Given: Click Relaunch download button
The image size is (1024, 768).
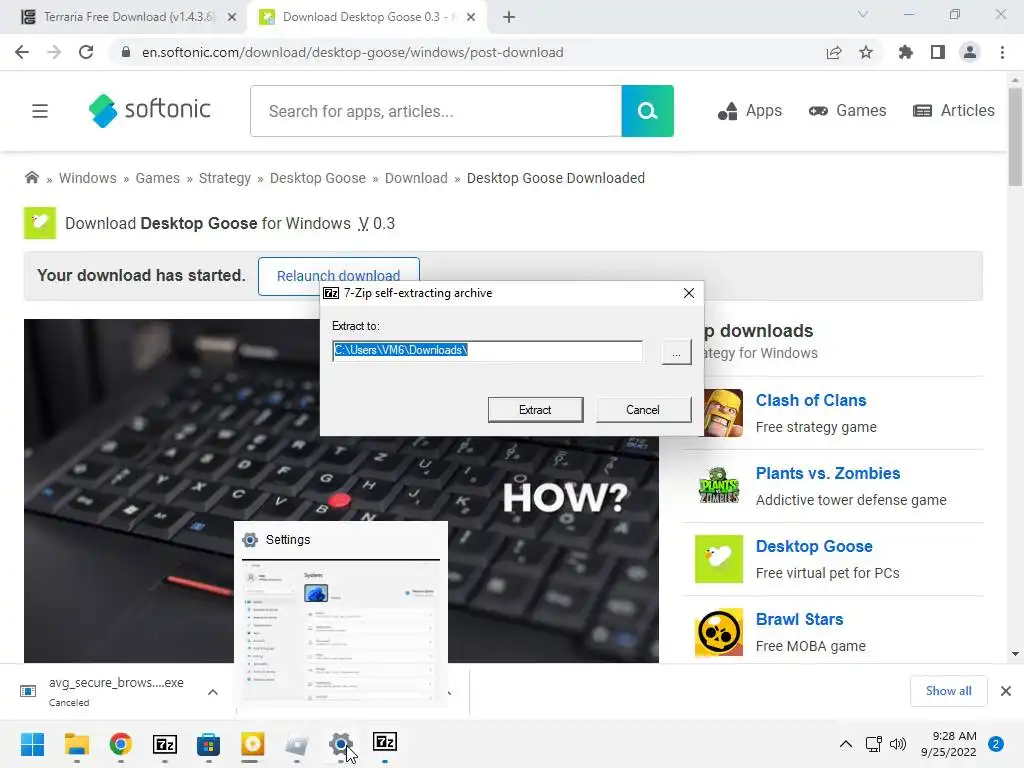Looking at the screenshot, I should click(338, 276).
